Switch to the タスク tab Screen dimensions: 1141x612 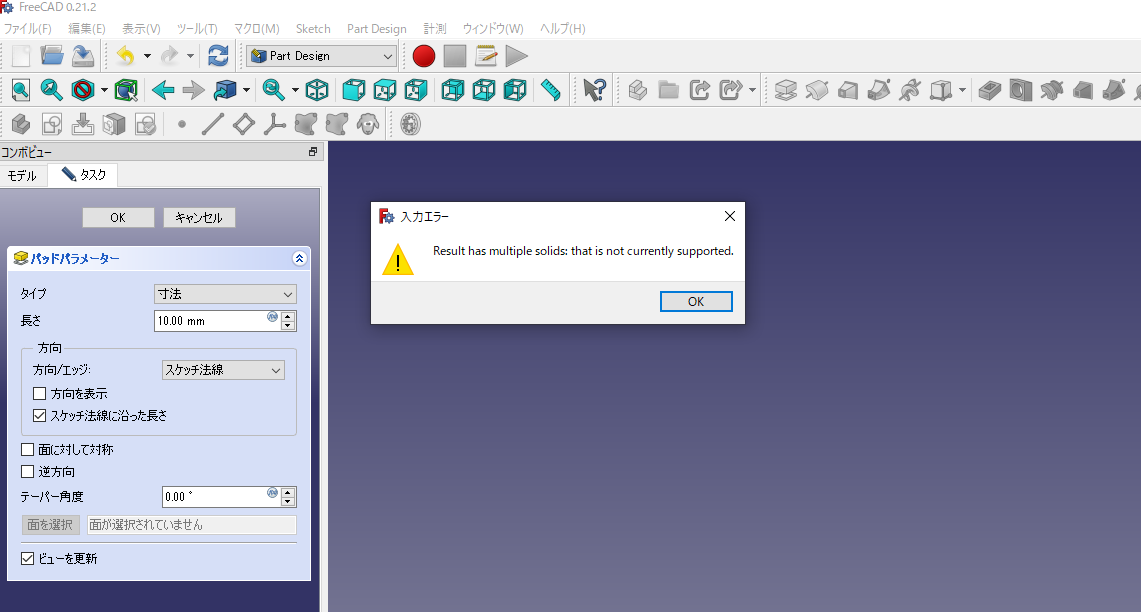[83, 175]
